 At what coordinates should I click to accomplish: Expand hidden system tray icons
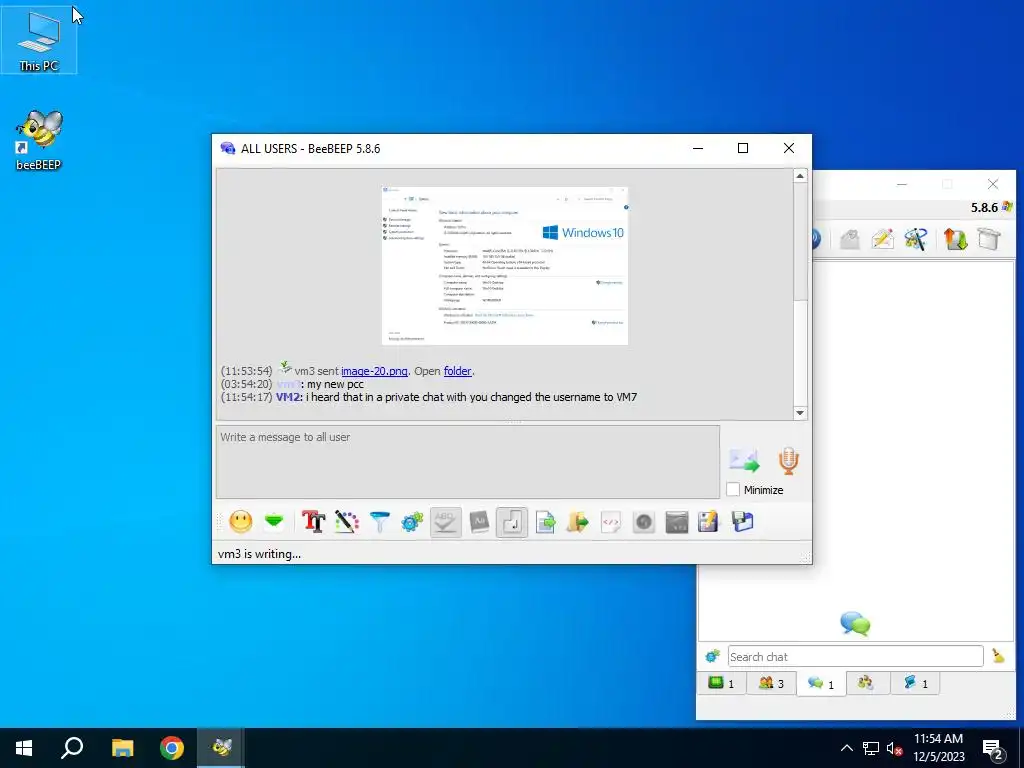(846, 748)
